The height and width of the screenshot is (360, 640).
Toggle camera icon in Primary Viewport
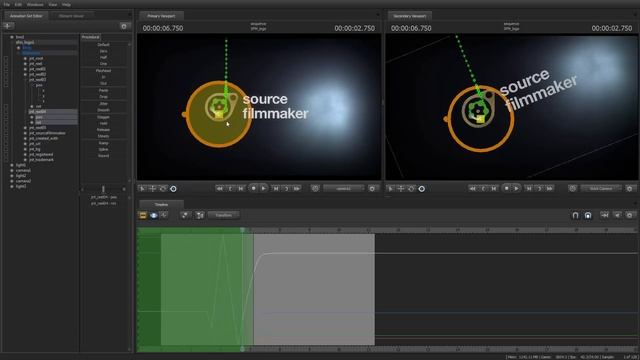point(315,189)
